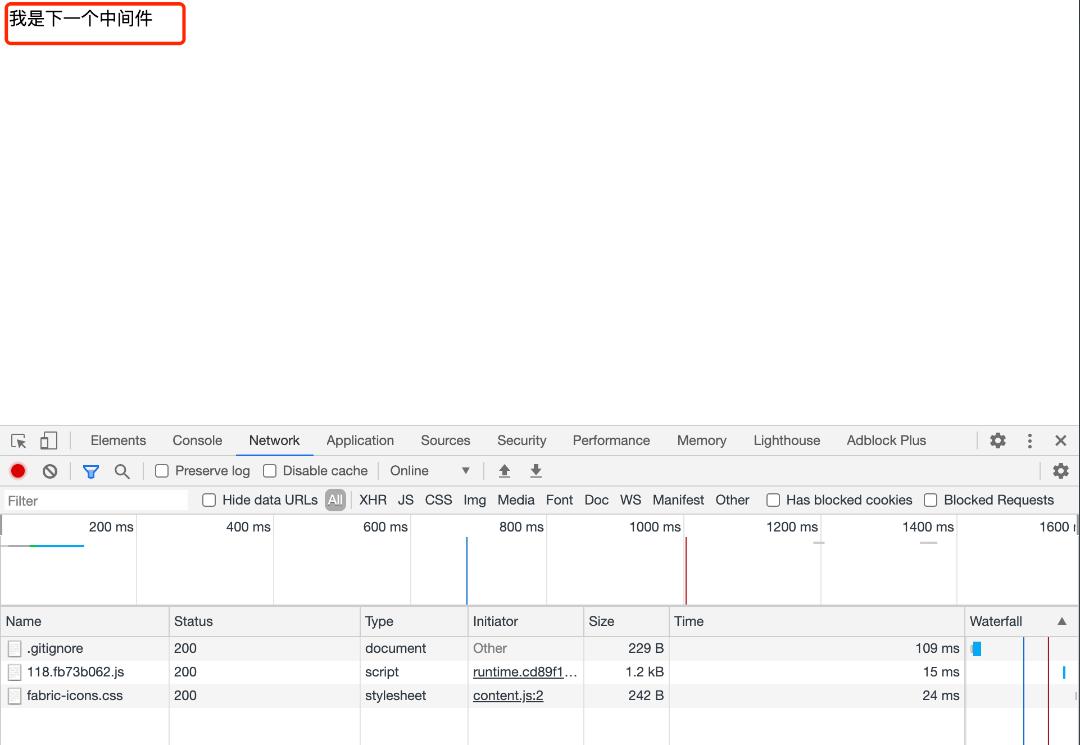Check the Hide data URLs option
Screen dimensions: 1080x745
[209, 500]
